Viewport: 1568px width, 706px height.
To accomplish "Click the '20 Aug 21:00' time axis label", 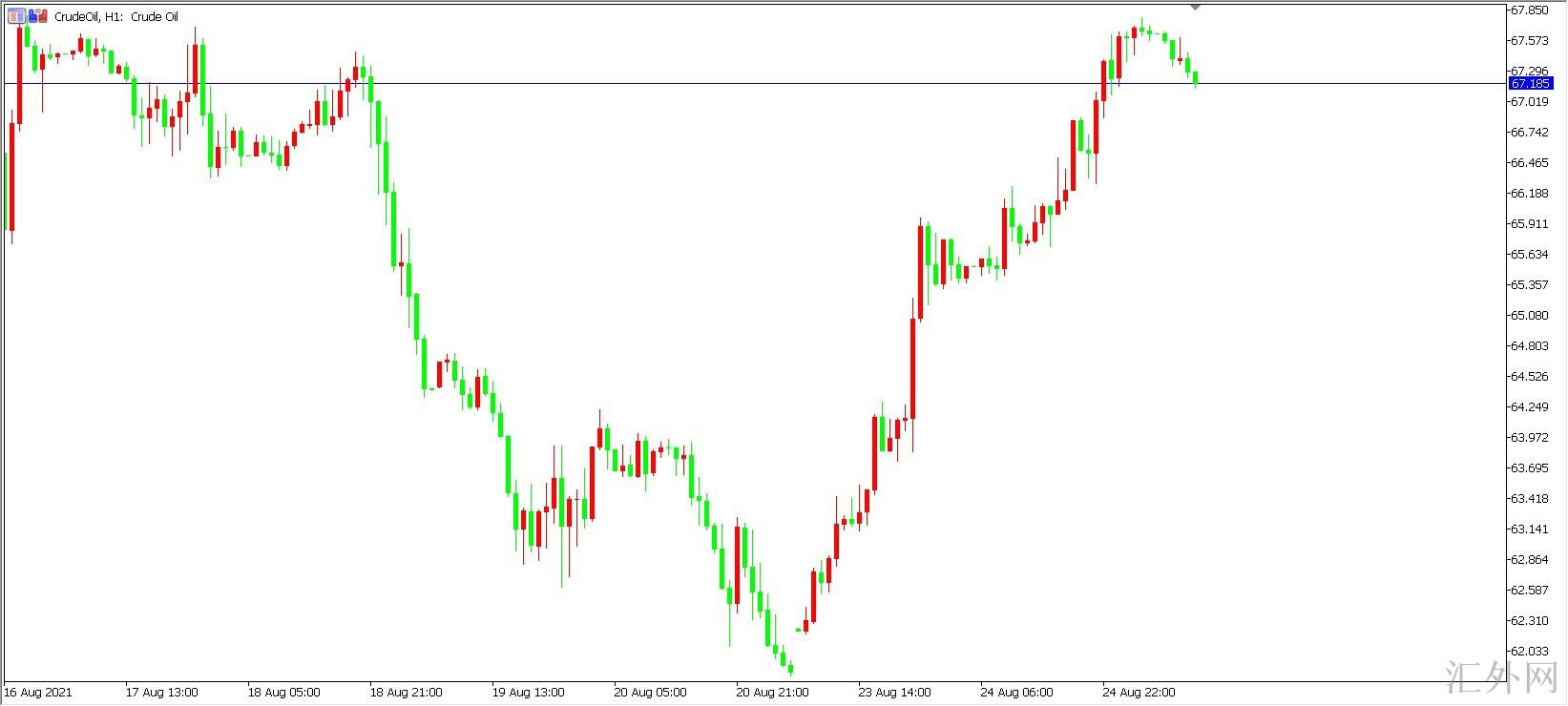I will point(773,692).
